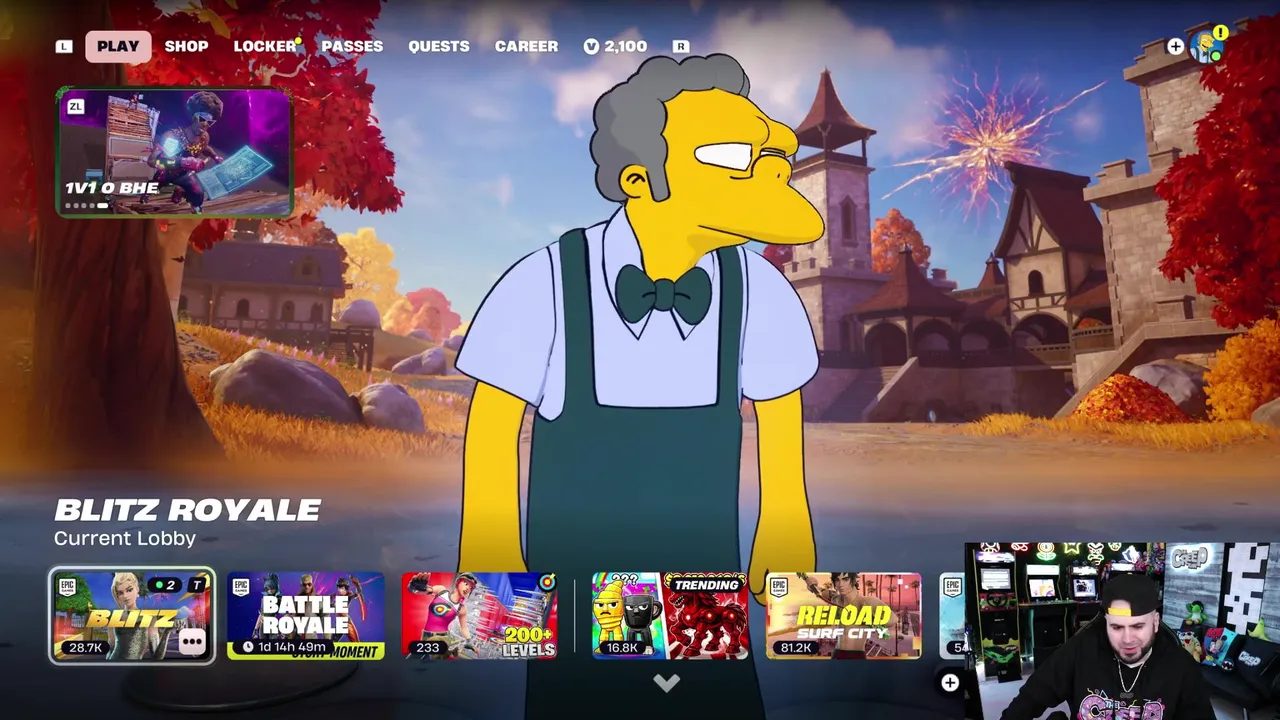Click Epic Games logo on Blitz tile
Screen dimensions: 1280x720
[66, 588]
